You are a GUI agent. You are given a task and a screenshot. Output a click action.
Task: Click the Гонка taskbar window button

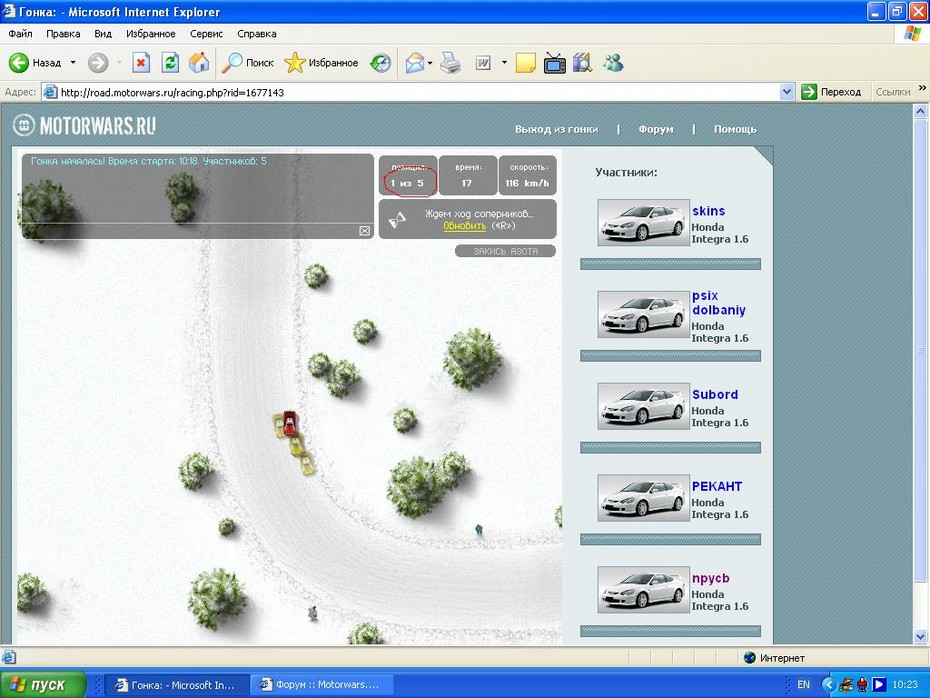pos(176,684)
